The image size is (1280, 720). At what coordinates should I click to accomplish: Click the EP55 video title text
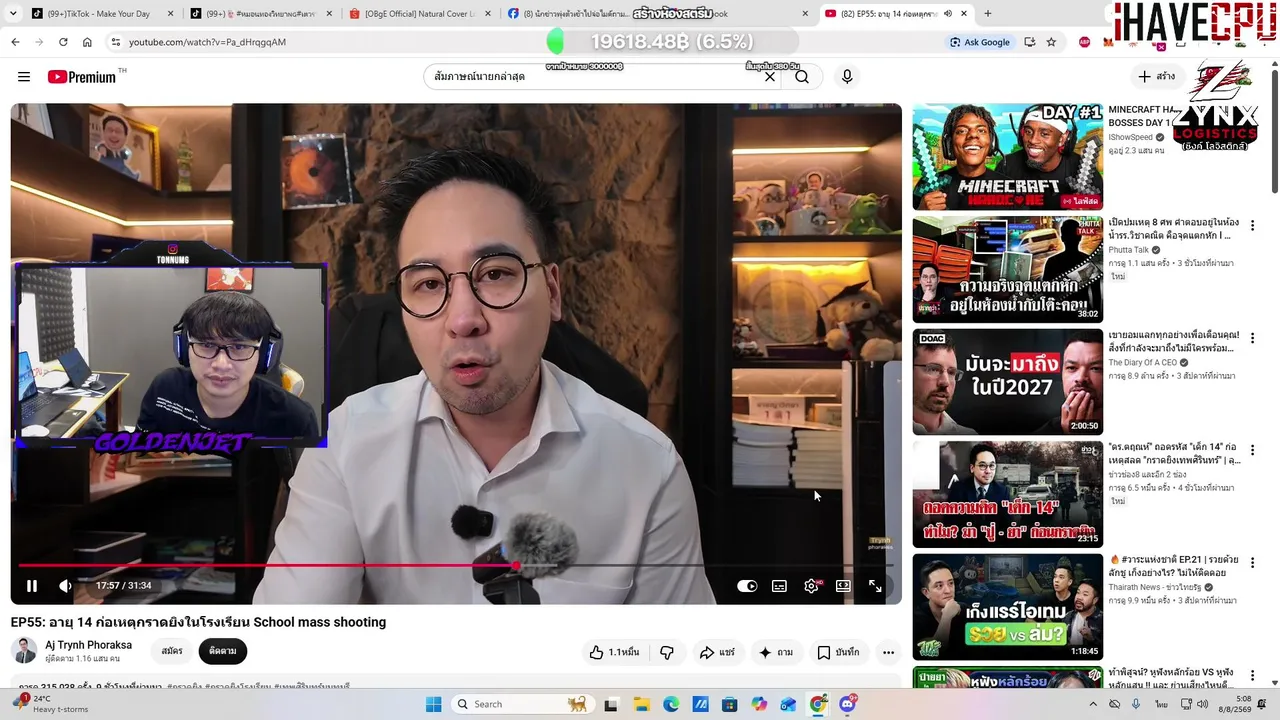coord(198,622)
